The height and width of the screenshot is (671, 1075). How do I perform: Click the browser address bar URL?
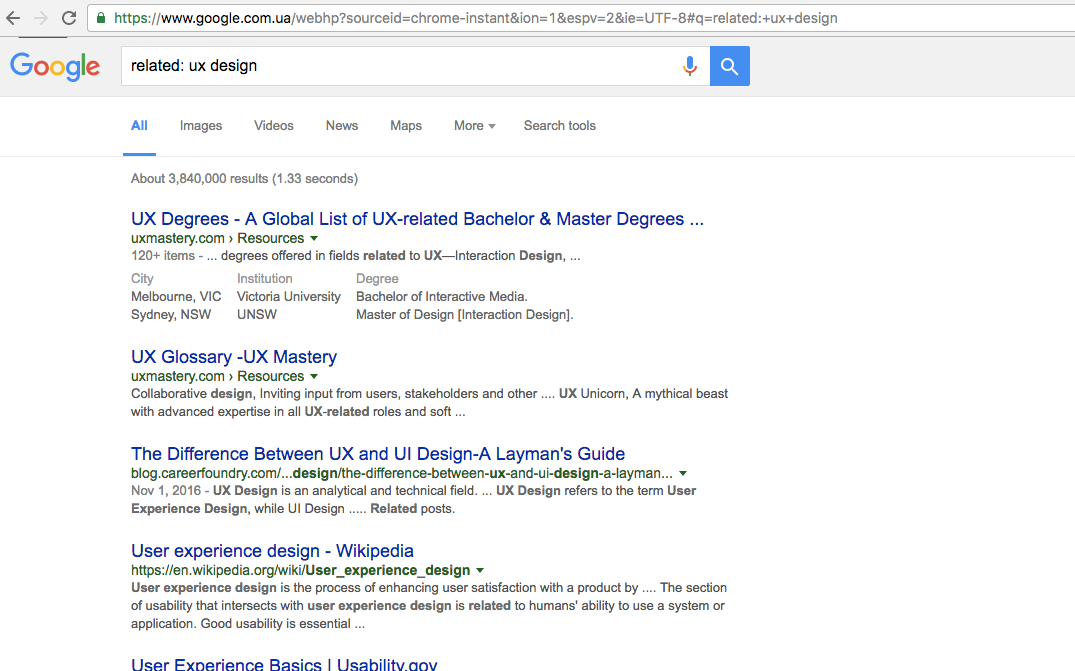click(476, 18)
